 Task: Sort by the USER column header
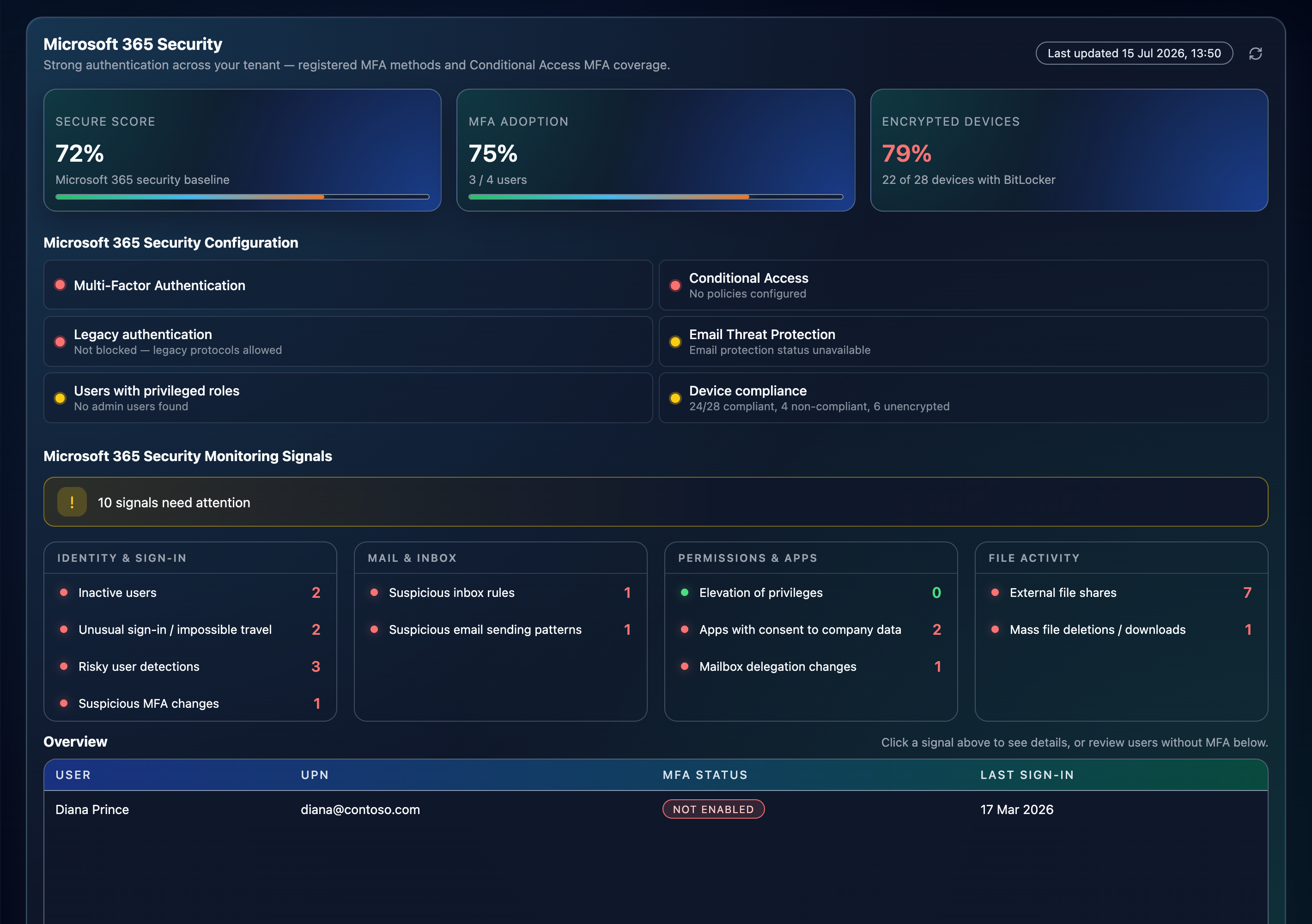tap(73, 775)
